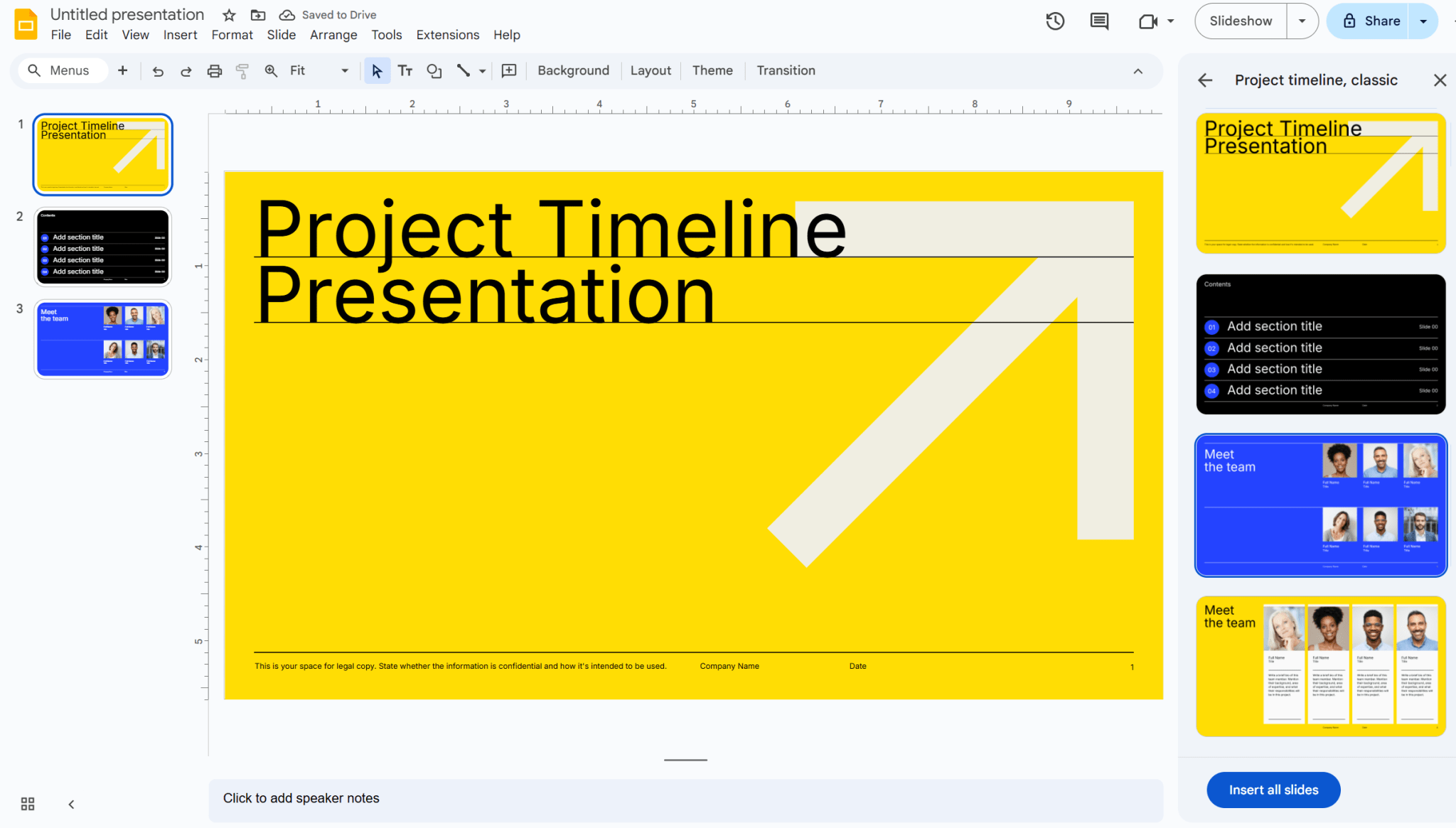This screenshot has height=828, width=1456.
Task: Select the Text box tool
Action: click(405, 70)
